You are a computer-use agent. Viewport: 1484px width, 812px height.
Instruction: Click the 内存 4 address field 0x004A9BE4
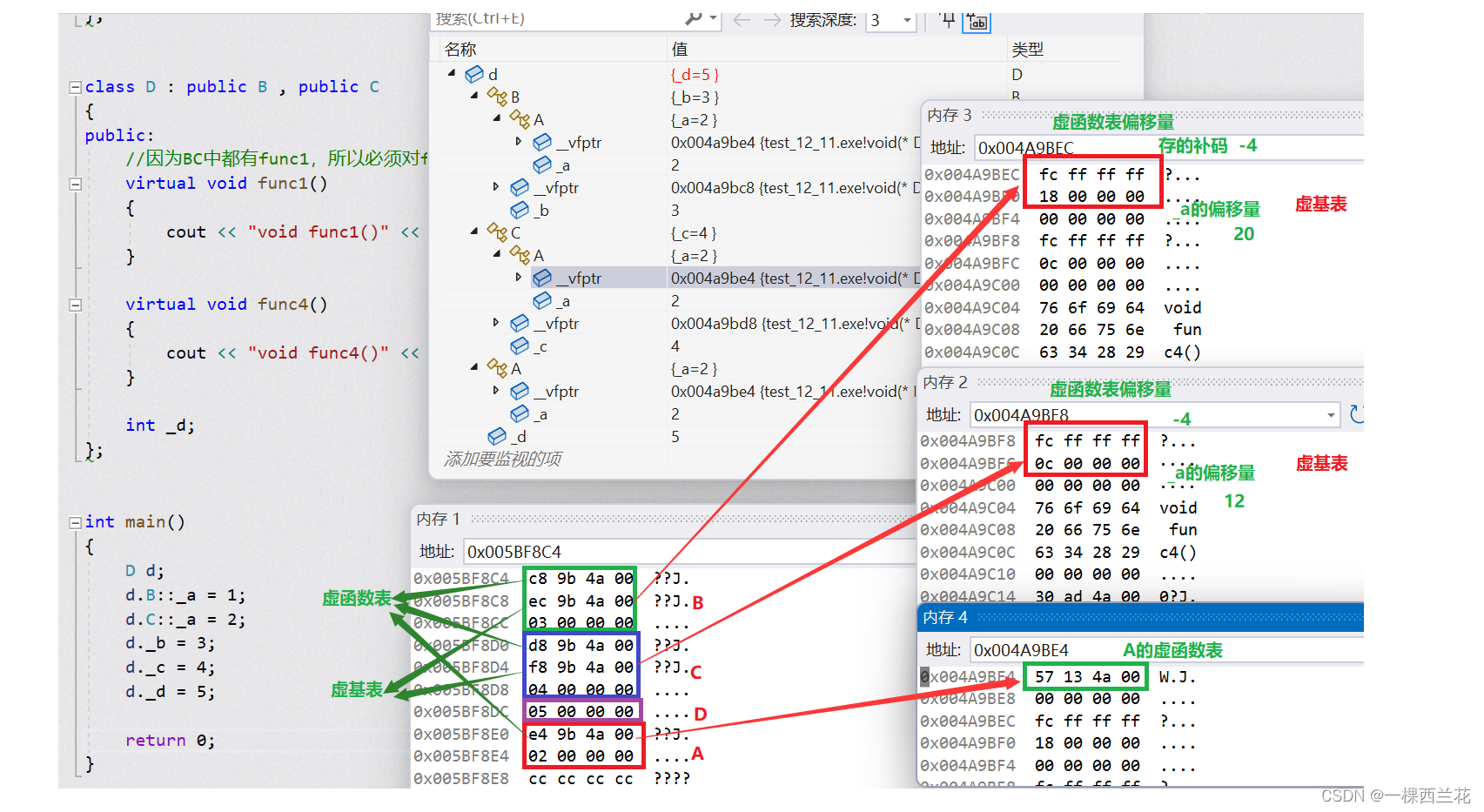pos(1165,650)
